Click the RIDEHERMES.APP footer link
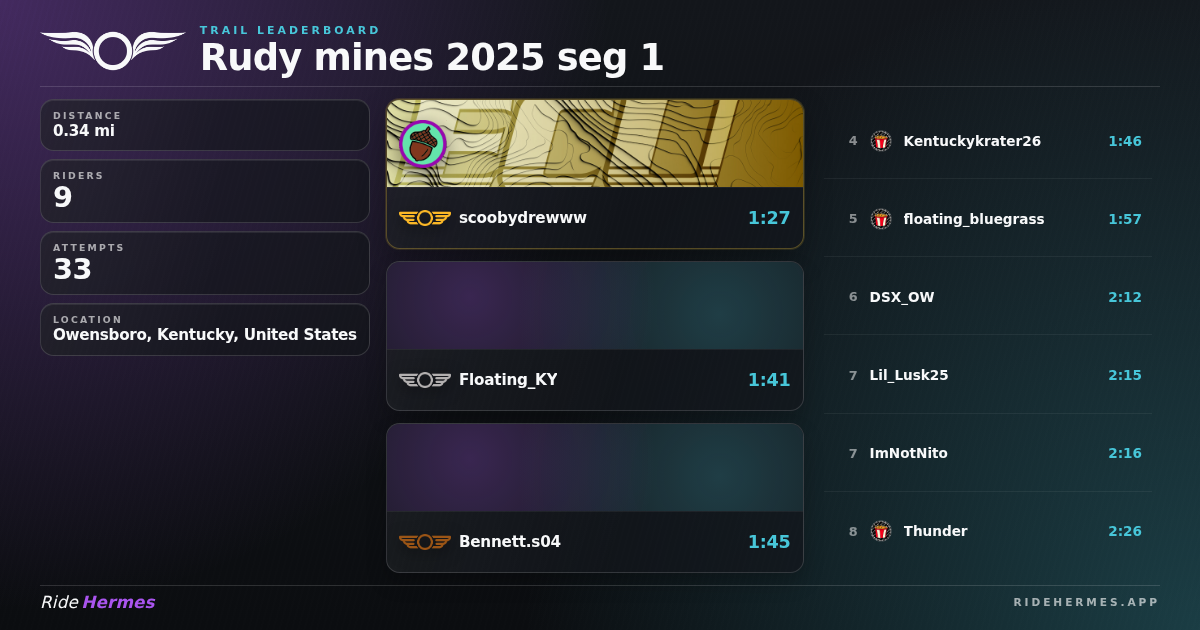 [1086, 602]
